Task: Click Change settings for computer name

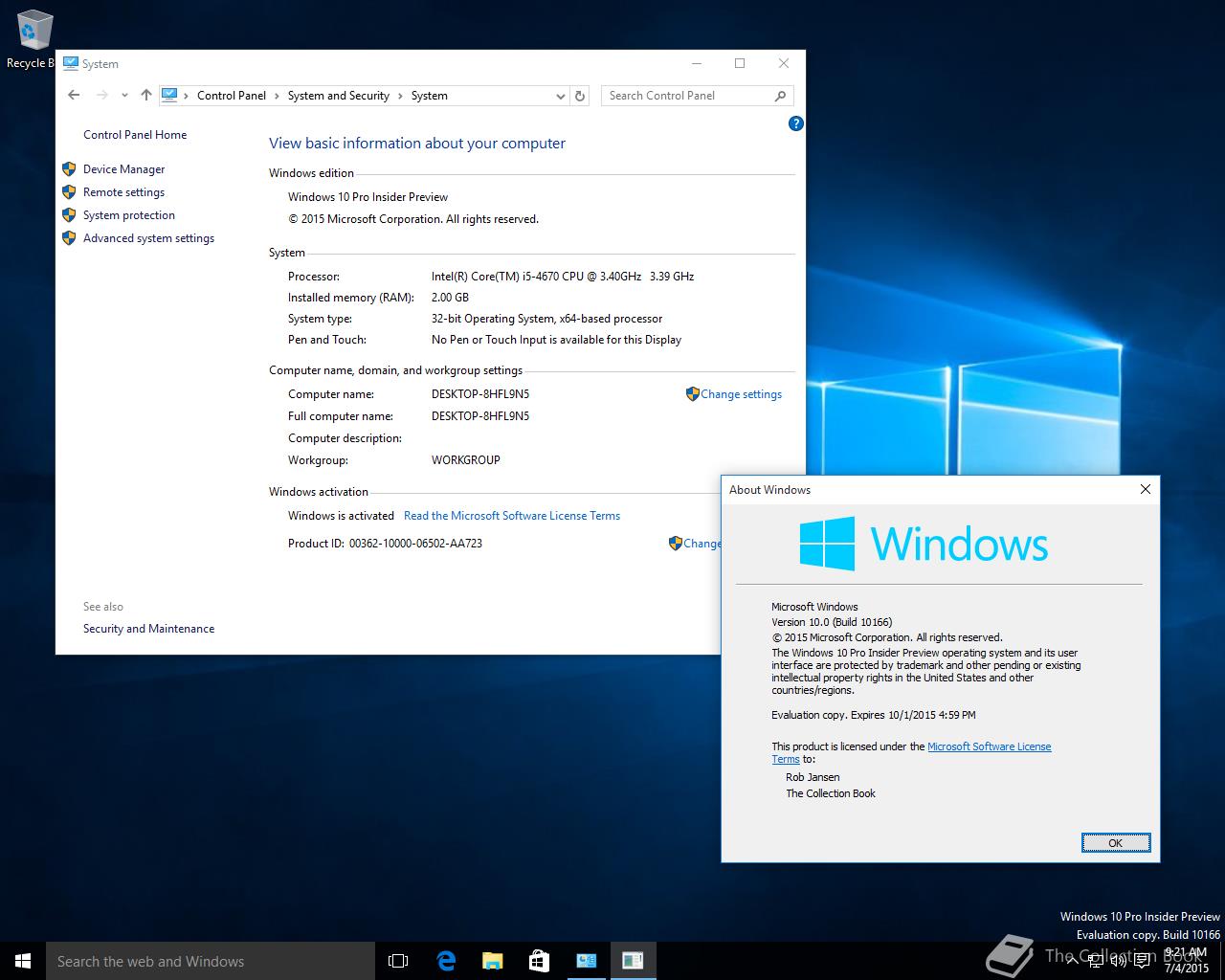Action: click(x=741, y=394)
